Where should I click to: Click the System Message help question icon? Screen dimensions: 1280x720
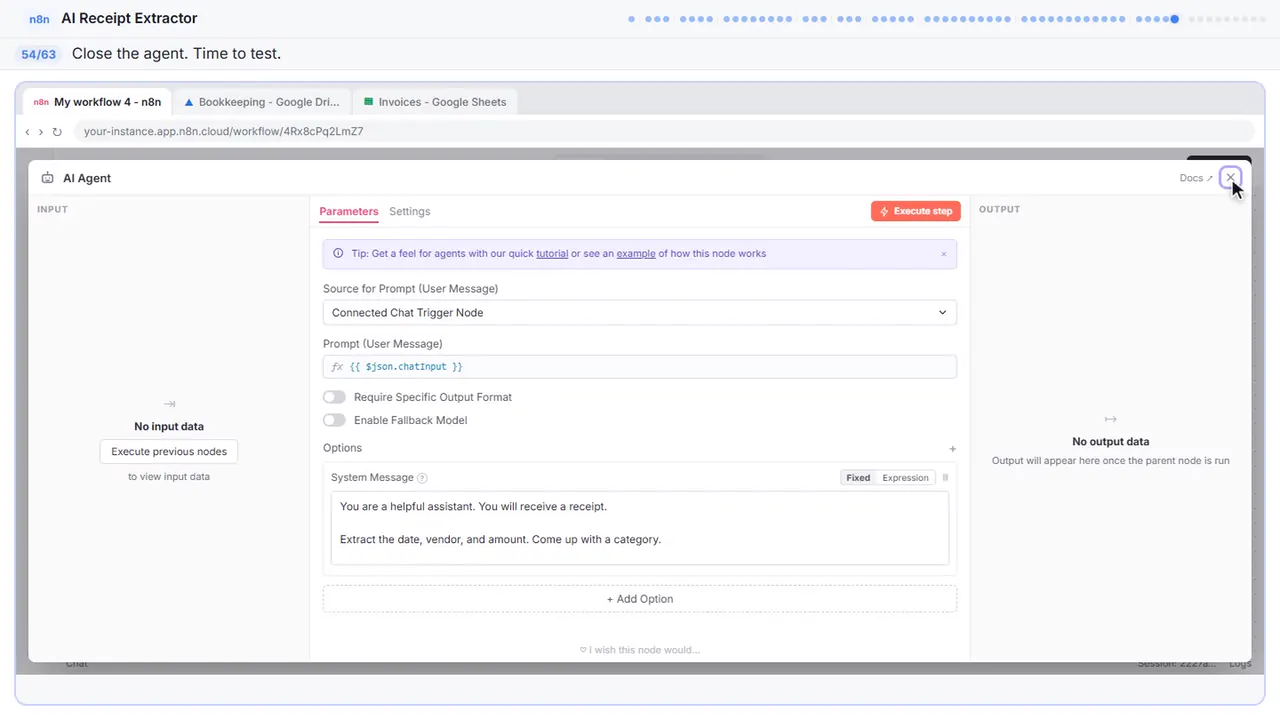click(422, 478)
